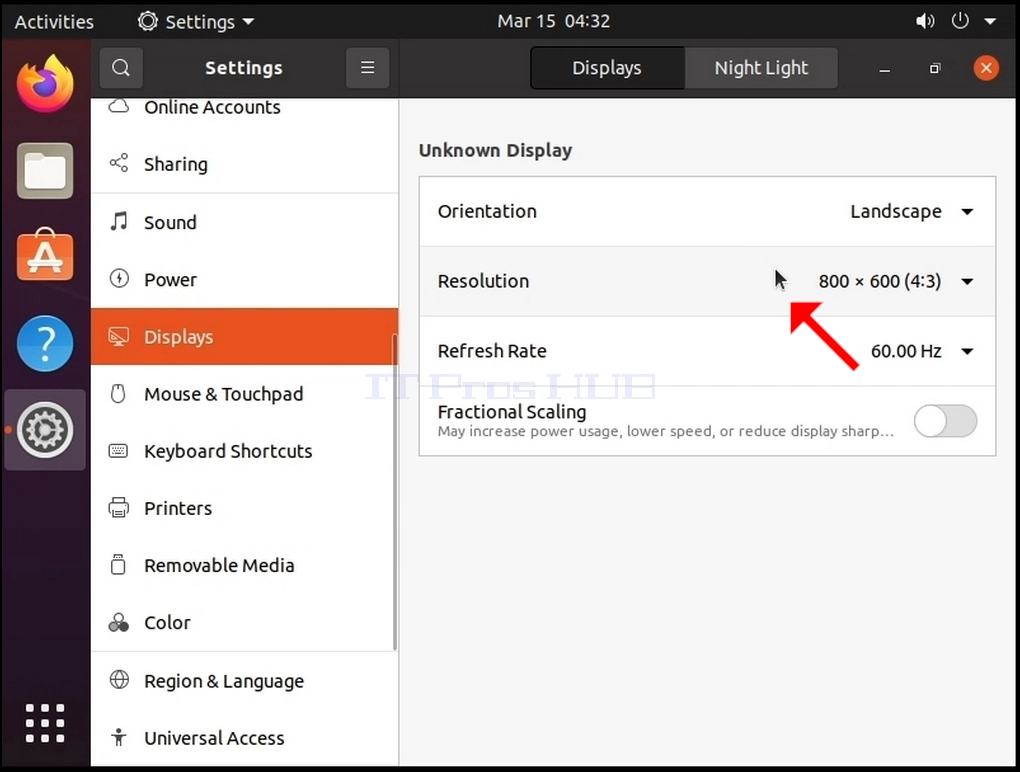Click the Region & Language globe icon
Viewport: 1020px width, 772px height.
[x=119, y=680]
